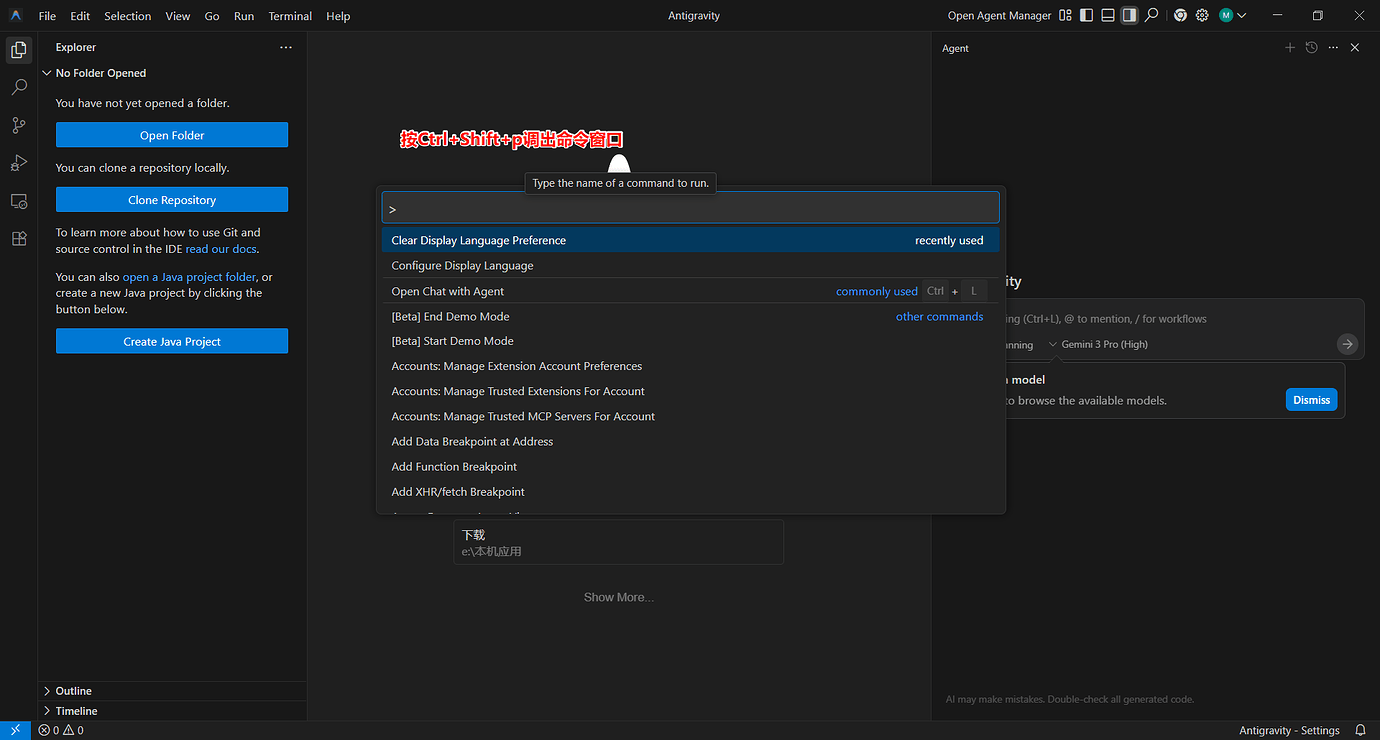Expand the Timeline section
Image resolution: width=1380 pixels, height=740 pixels.
pos(172,711)
